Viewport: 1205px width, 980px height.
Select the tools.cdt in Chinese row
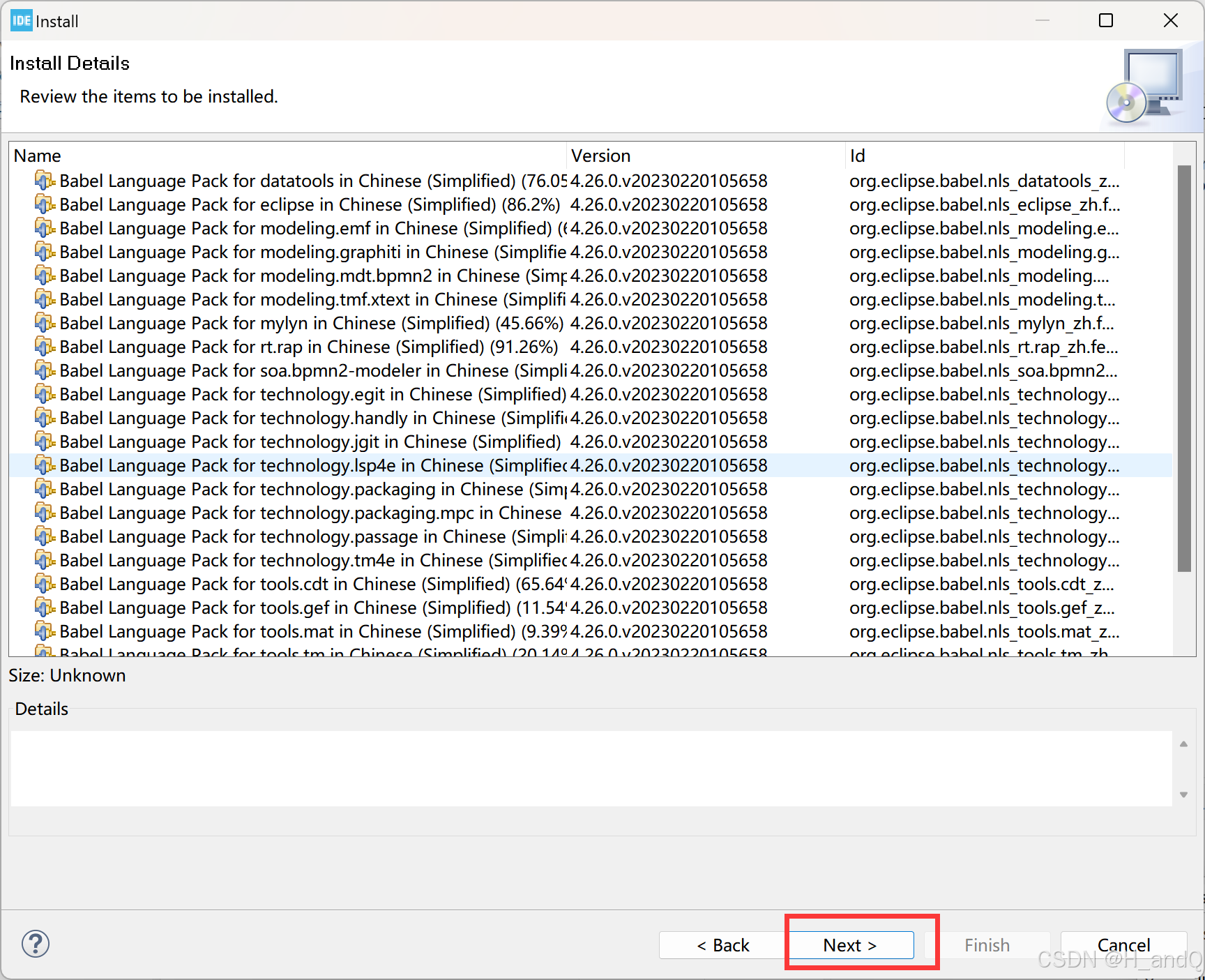(x=590, y=584)
